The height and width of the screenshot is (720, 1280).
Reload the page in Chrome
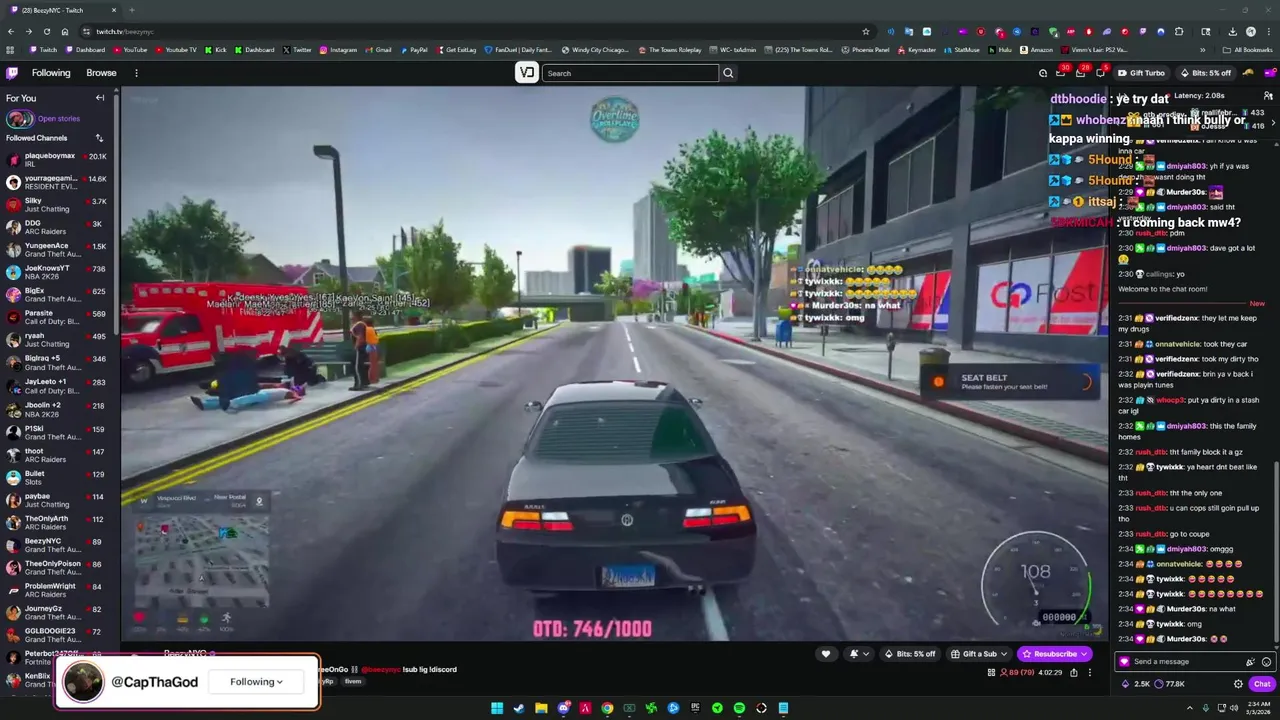[x=46, y=31]
